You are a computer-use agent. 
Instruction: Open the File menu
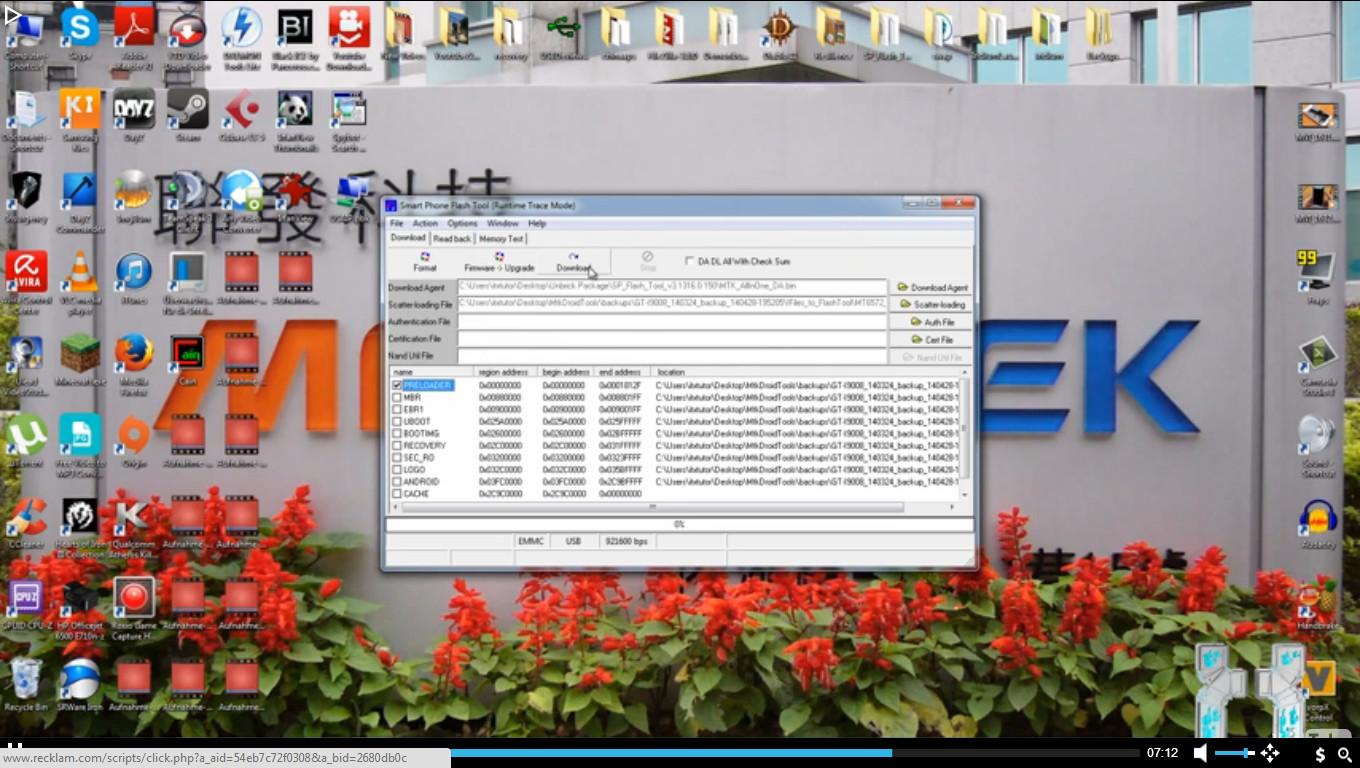[397, 223]
